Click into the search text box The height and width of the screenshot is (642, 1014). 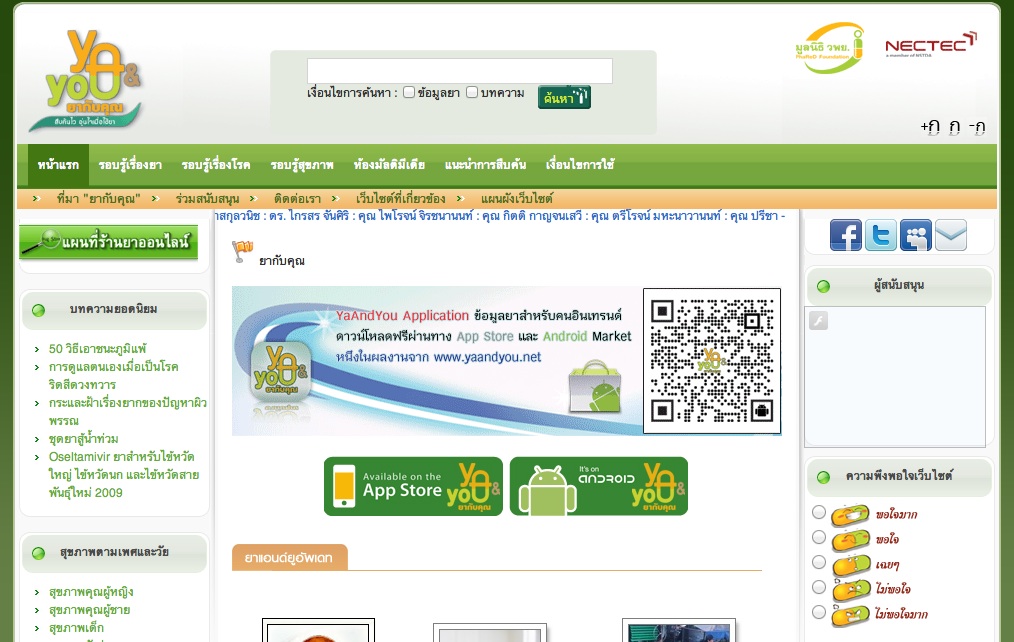point(460,70)
